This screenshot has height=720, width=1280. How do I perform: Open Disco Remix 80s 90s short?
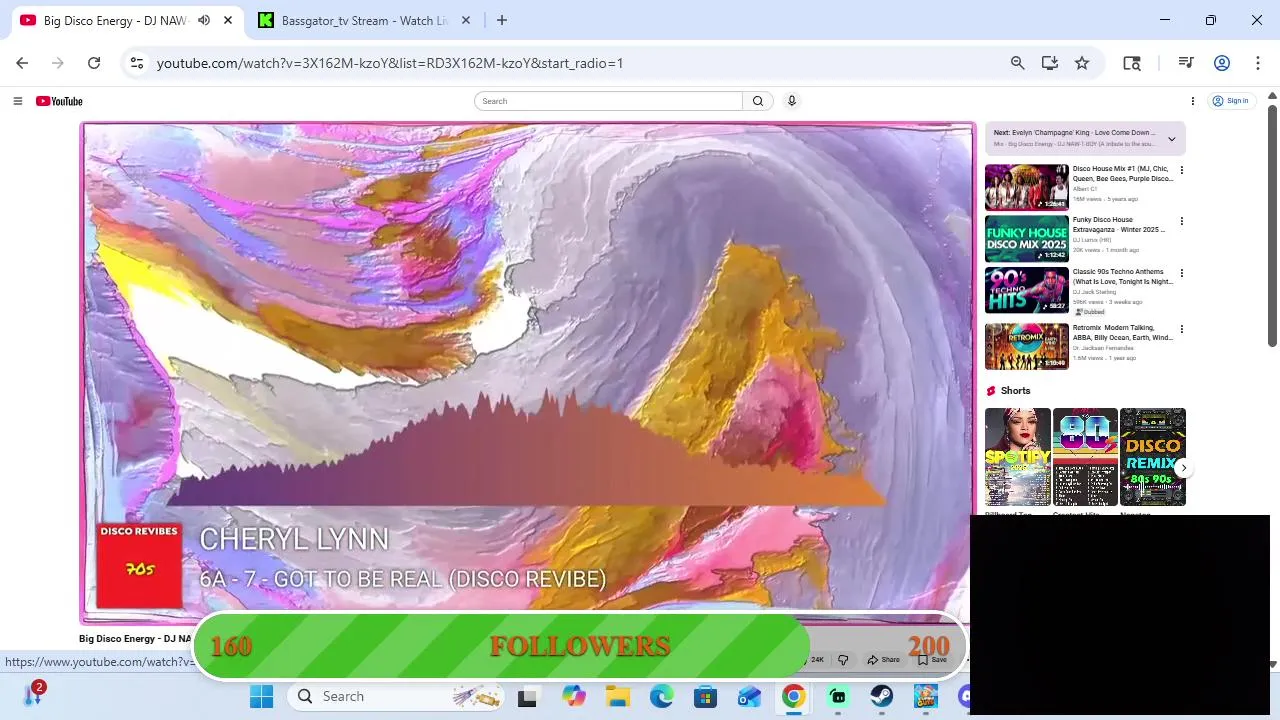1153,457
